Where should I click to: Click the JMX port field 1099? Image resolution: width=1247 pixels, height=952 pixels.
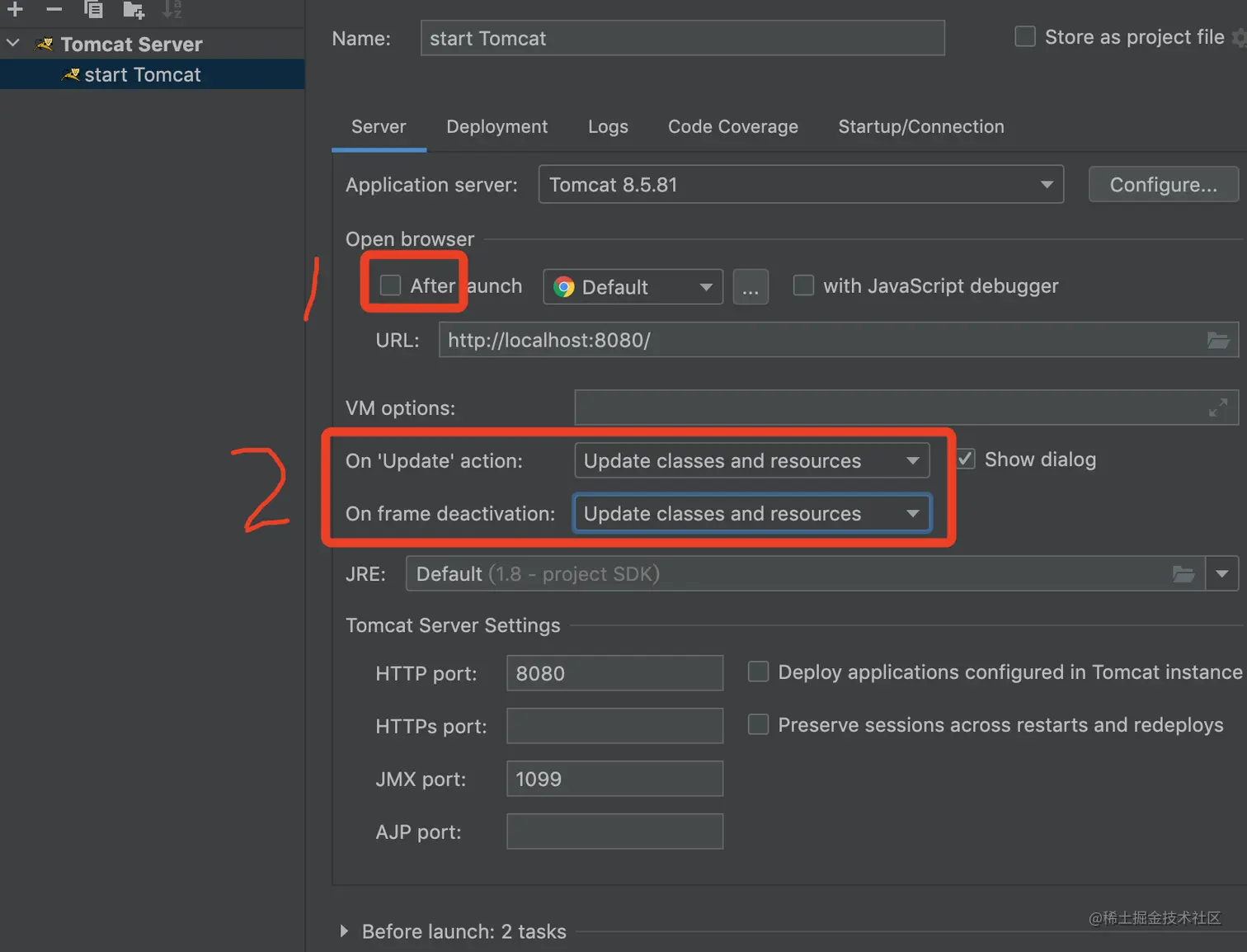pyautogui.click(x=614, y=779)
